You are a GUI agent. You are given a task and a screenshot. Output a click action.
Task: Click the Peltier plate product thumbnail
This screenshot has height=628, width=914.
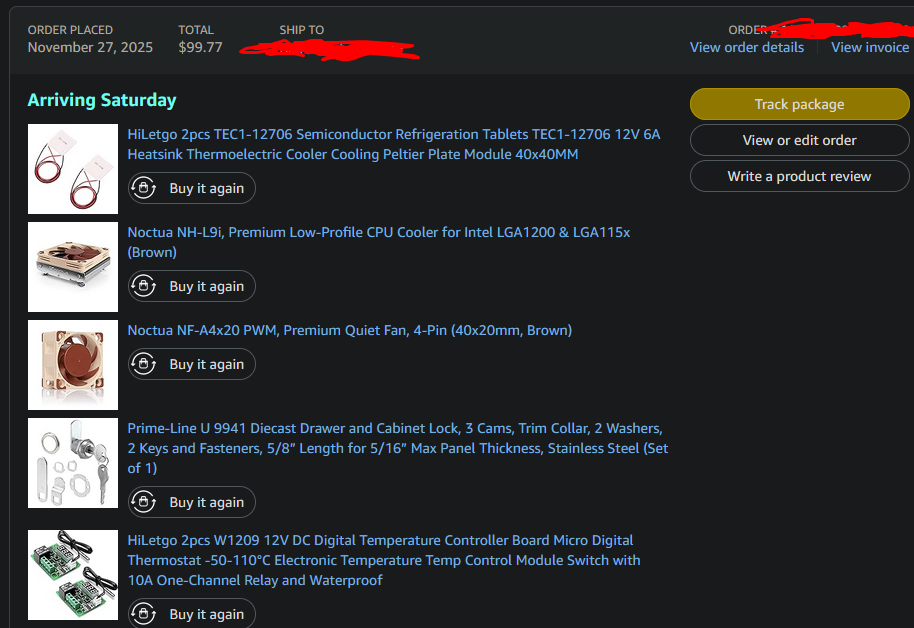[73, 169]
